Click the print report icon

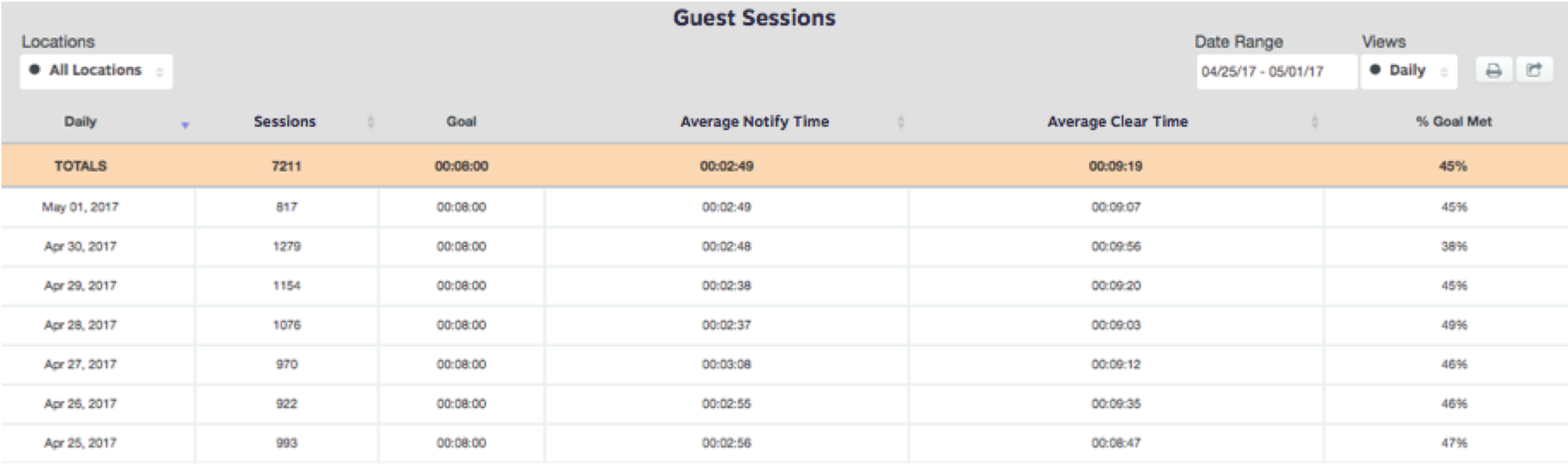click(1494, 70)
